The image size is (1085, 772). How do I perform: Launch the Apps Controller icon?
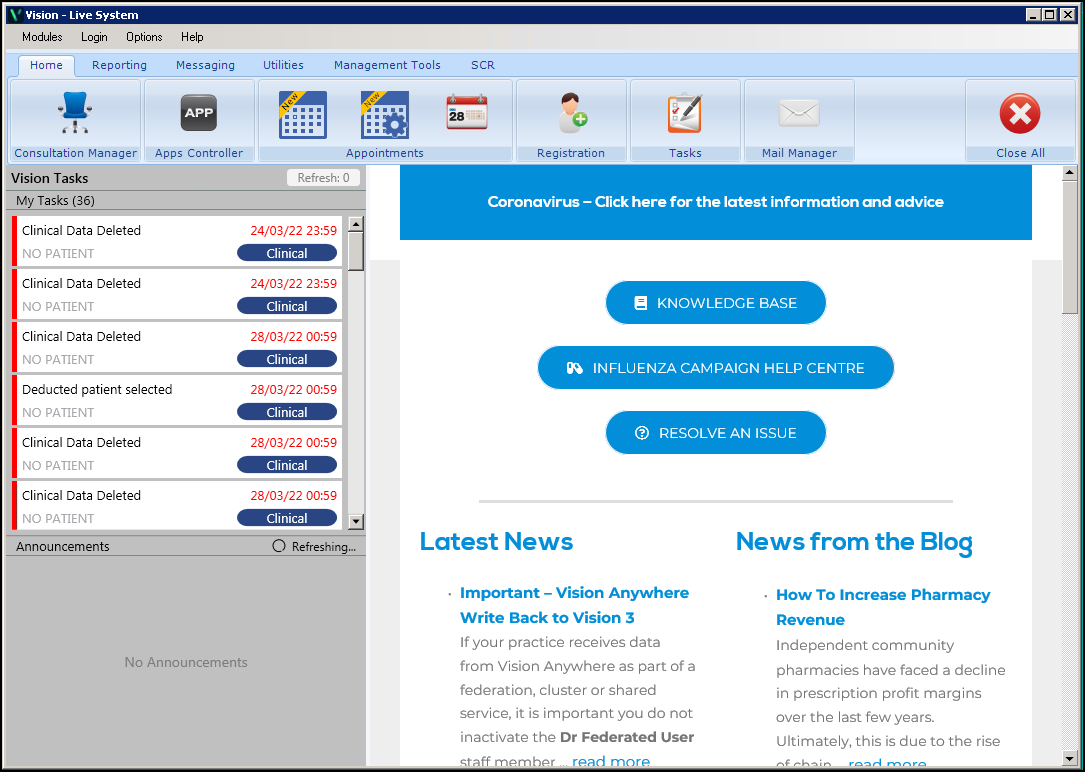(x=199, y=113)
